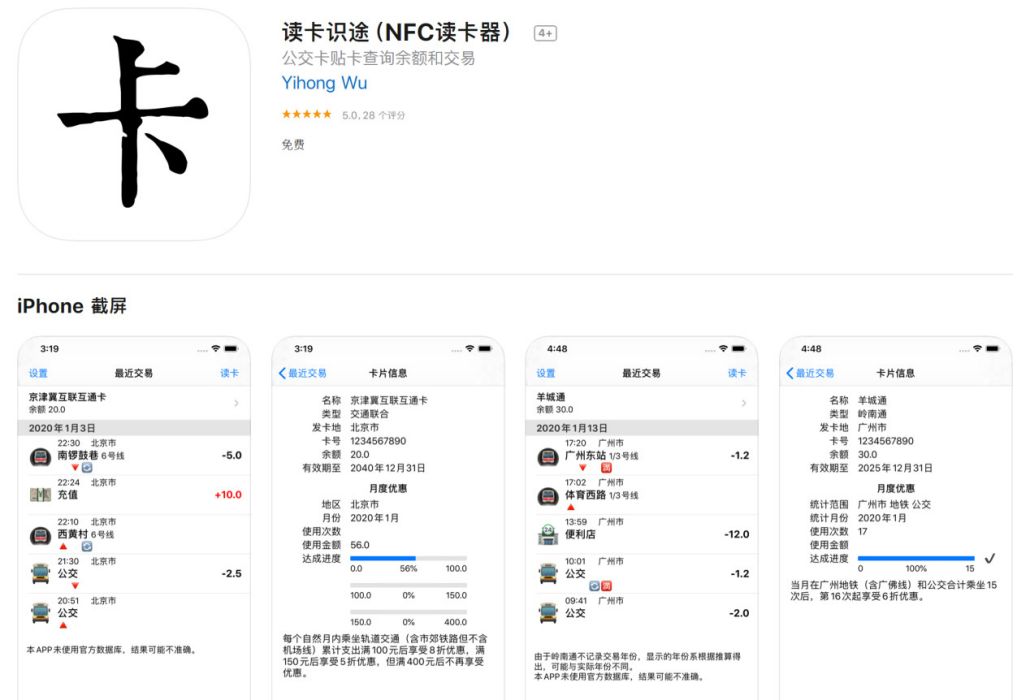
Task: Go back via 最近交易 in fourth screenshot
Action: tap(810, 373)
